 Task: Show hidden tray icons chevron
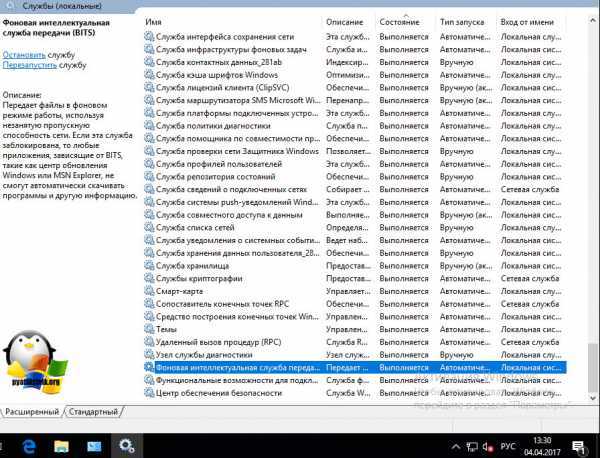point(456,447)
